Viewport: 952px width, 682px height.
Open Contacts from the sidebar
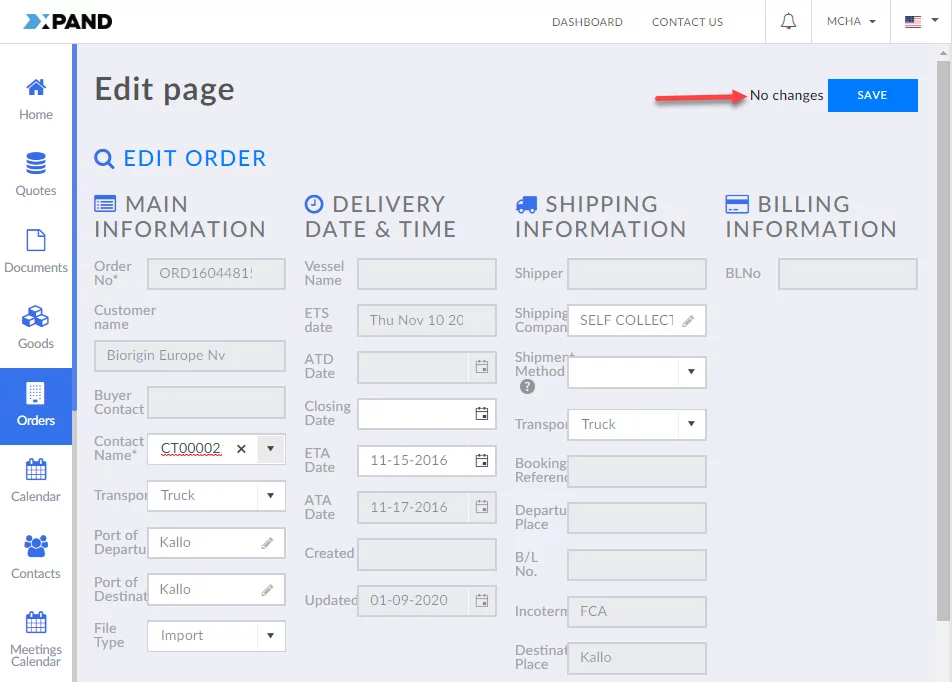coord(36,557)
